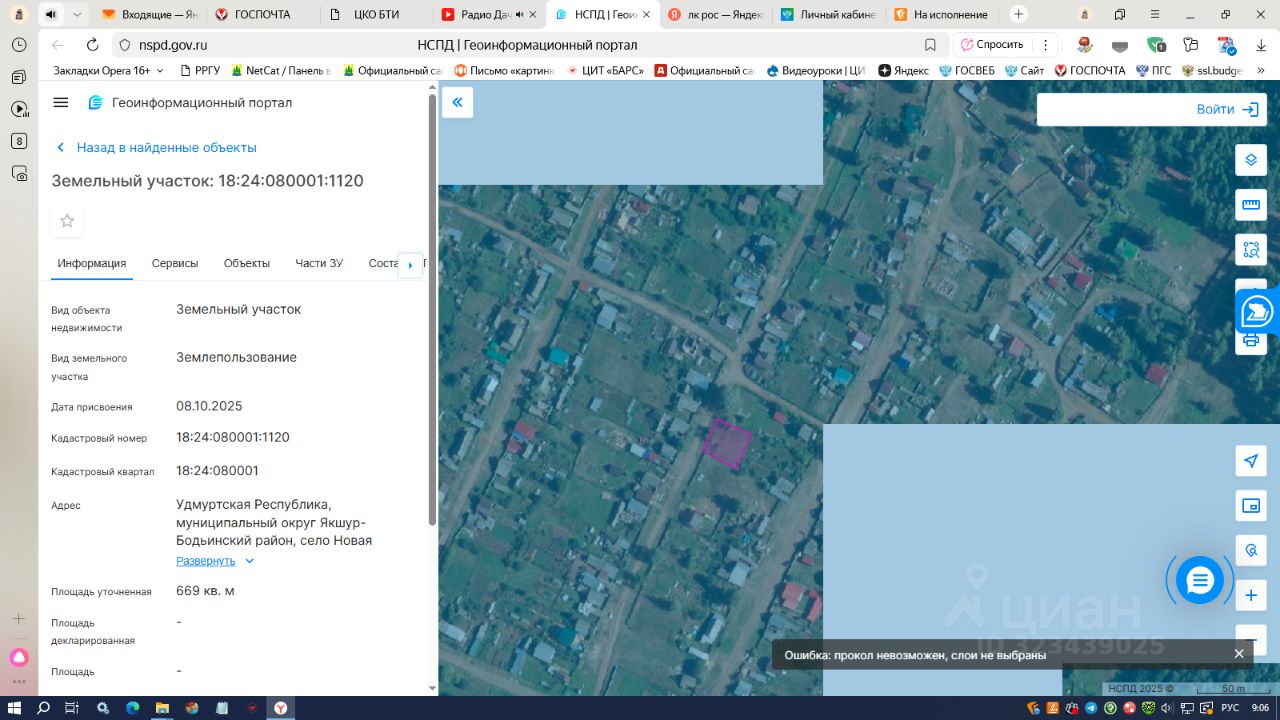1280x720 pixels.
Task: Collapse the left information panel
Action: click(457, 102)
